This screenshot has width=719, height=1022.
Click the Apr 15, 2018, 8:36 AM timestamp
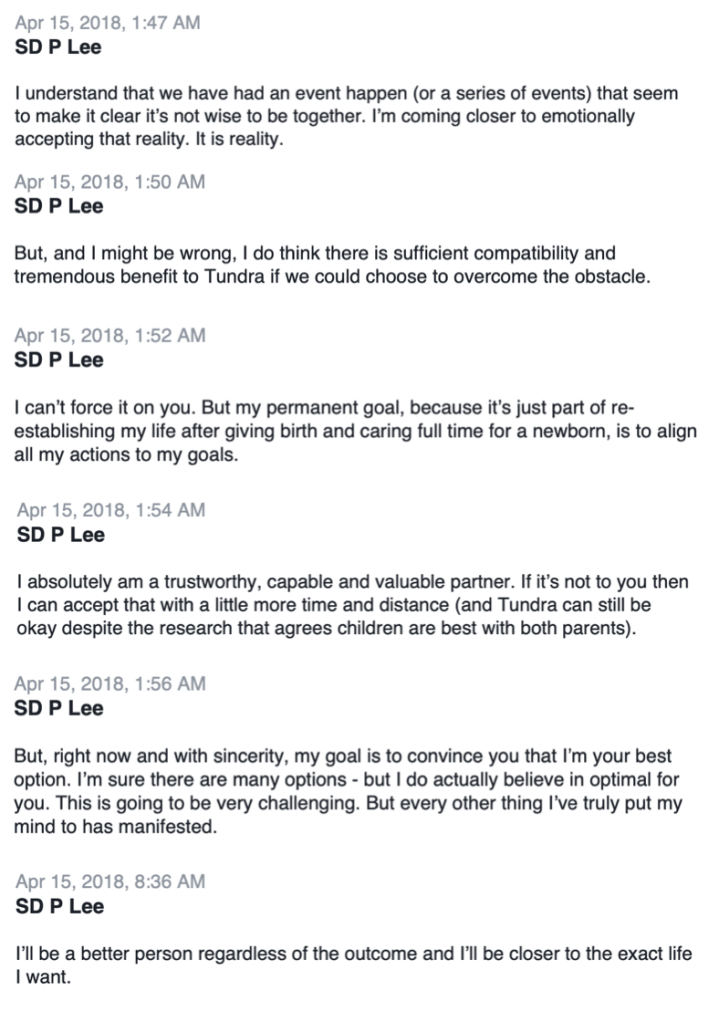[111, 882]
